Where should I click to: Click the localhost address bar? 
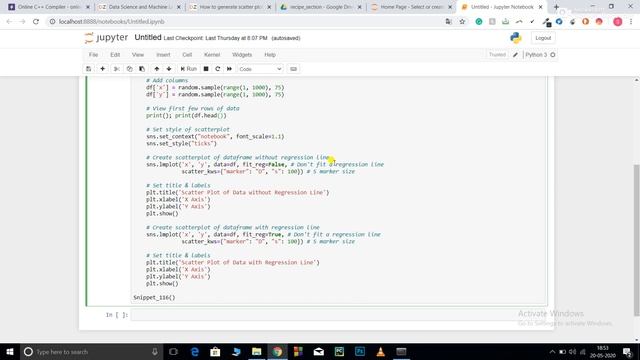245,22
